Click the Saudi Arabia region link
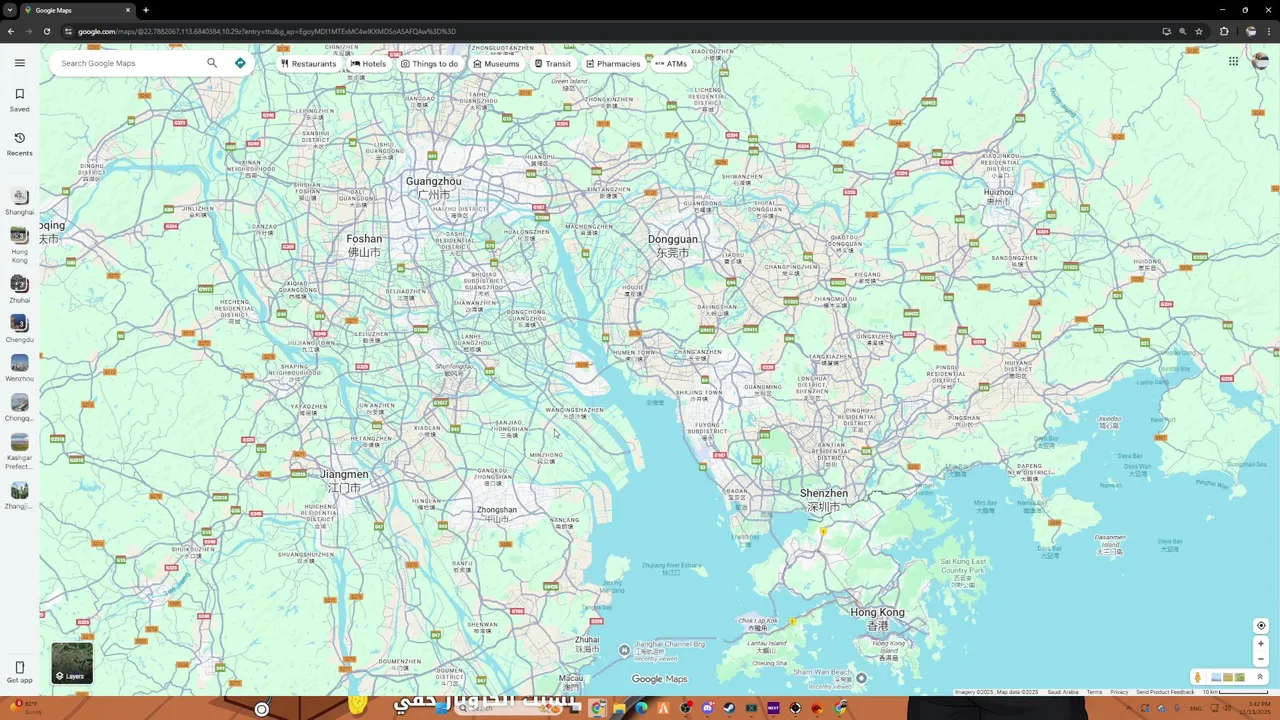Image resolution: width=1280 pixels, height=720 pixels. 1063,692
